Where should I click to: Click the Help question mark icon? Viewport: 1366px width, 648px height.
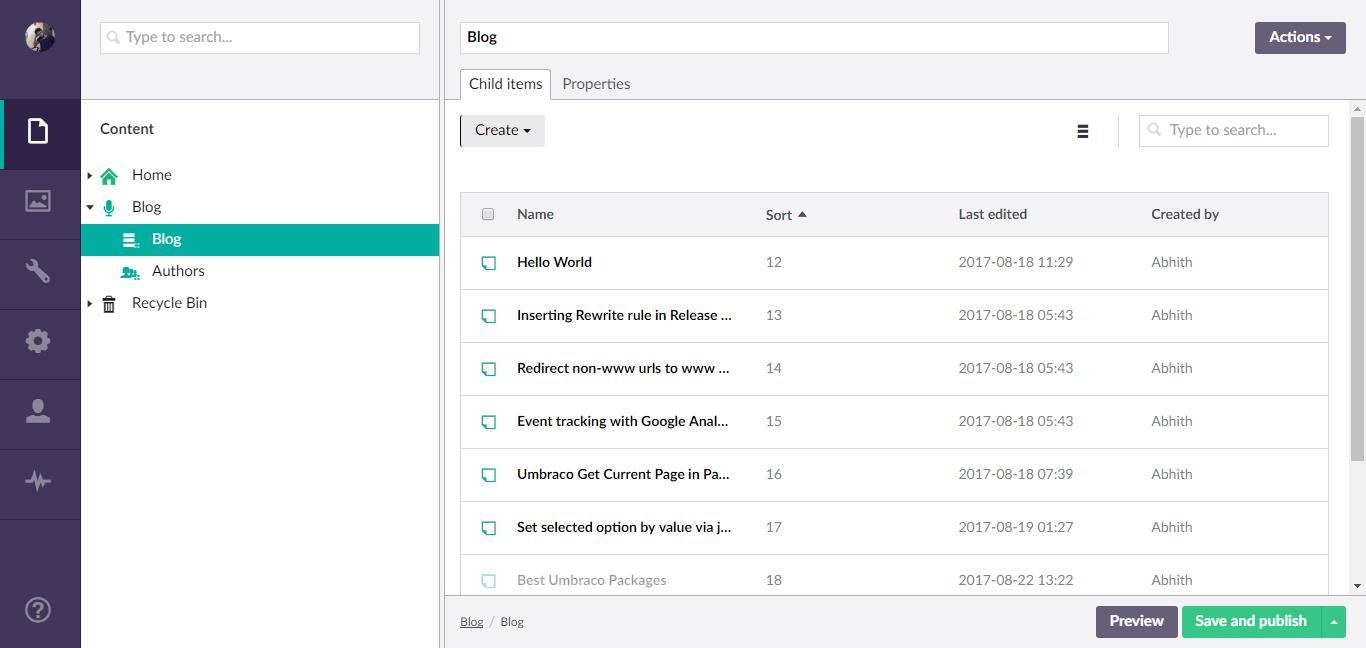click(x=38, y=610)
